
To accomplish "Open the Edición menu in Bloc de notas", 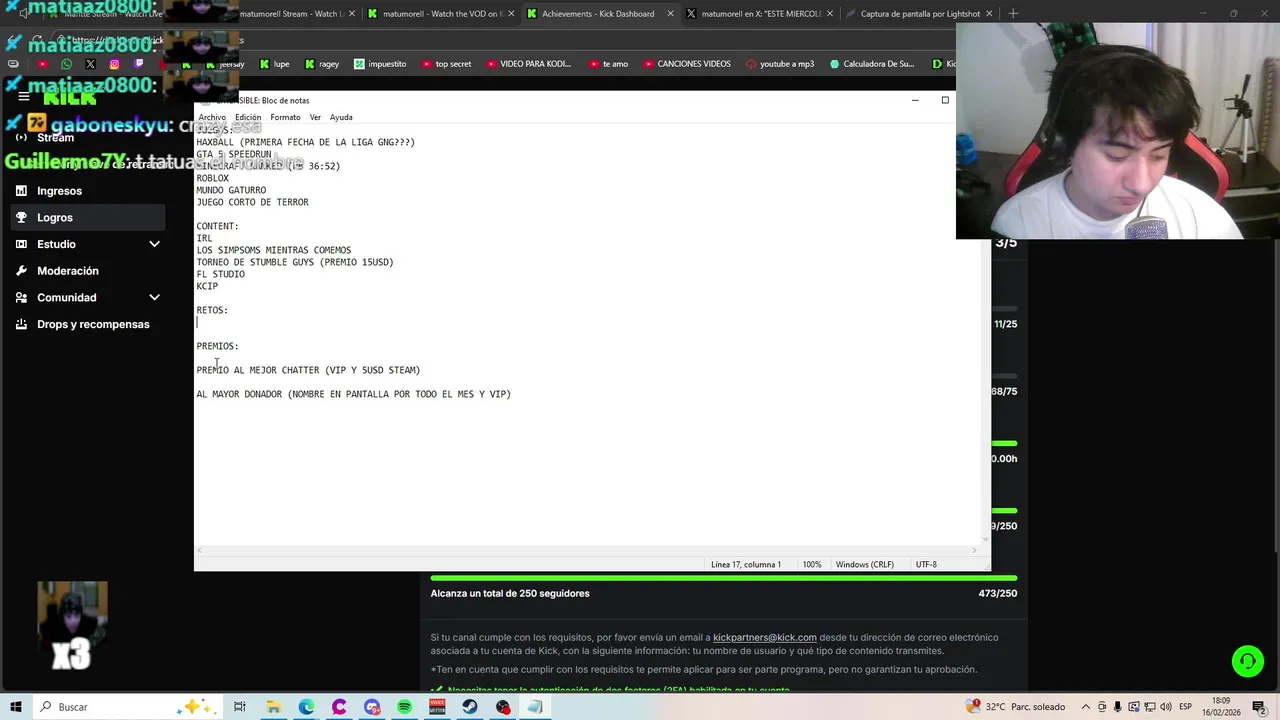I will 248,117.
